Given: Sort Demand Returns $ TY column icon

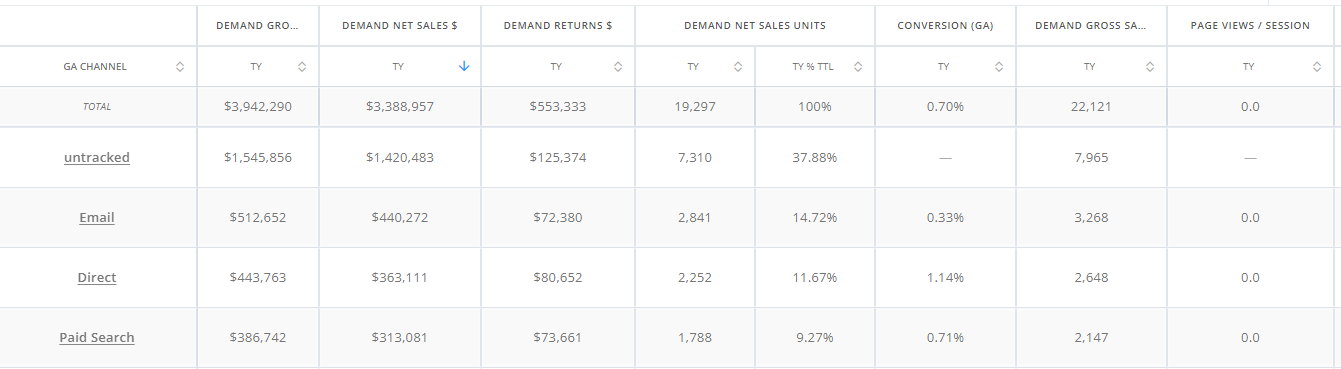Looking at the screenshot, I should [x=618, y=67].
